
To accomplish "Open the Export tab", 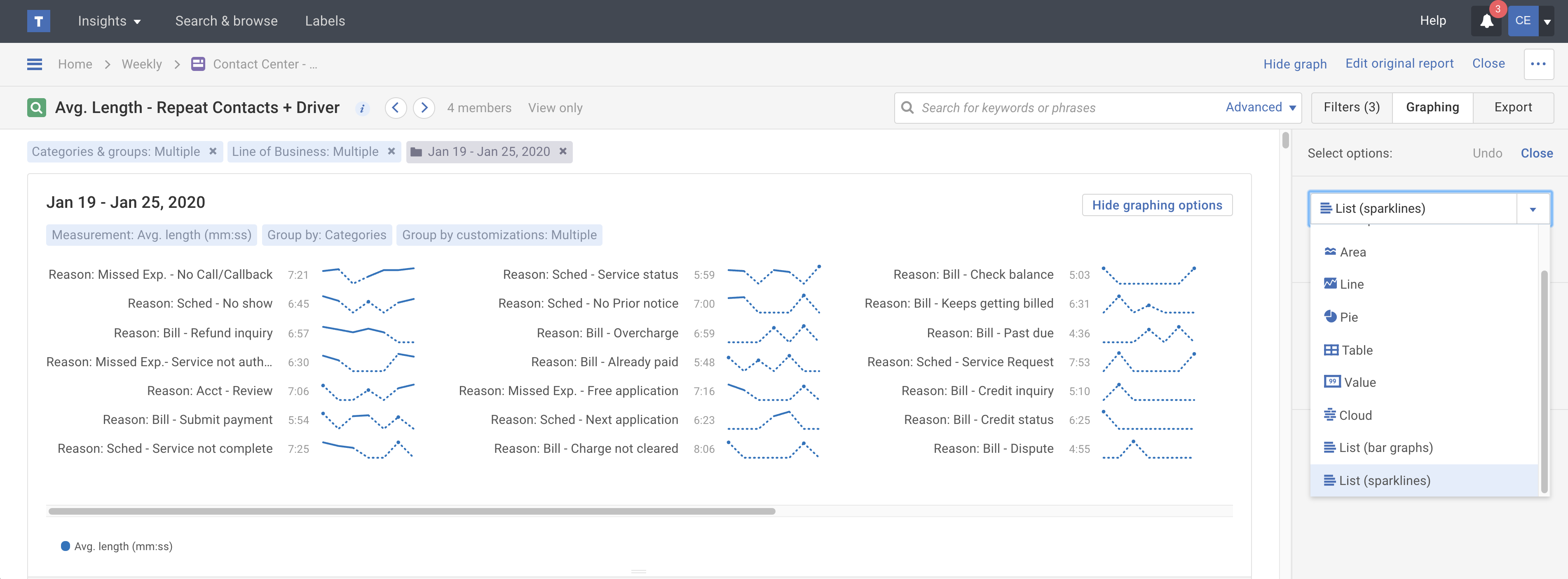I will [1513, 108].
